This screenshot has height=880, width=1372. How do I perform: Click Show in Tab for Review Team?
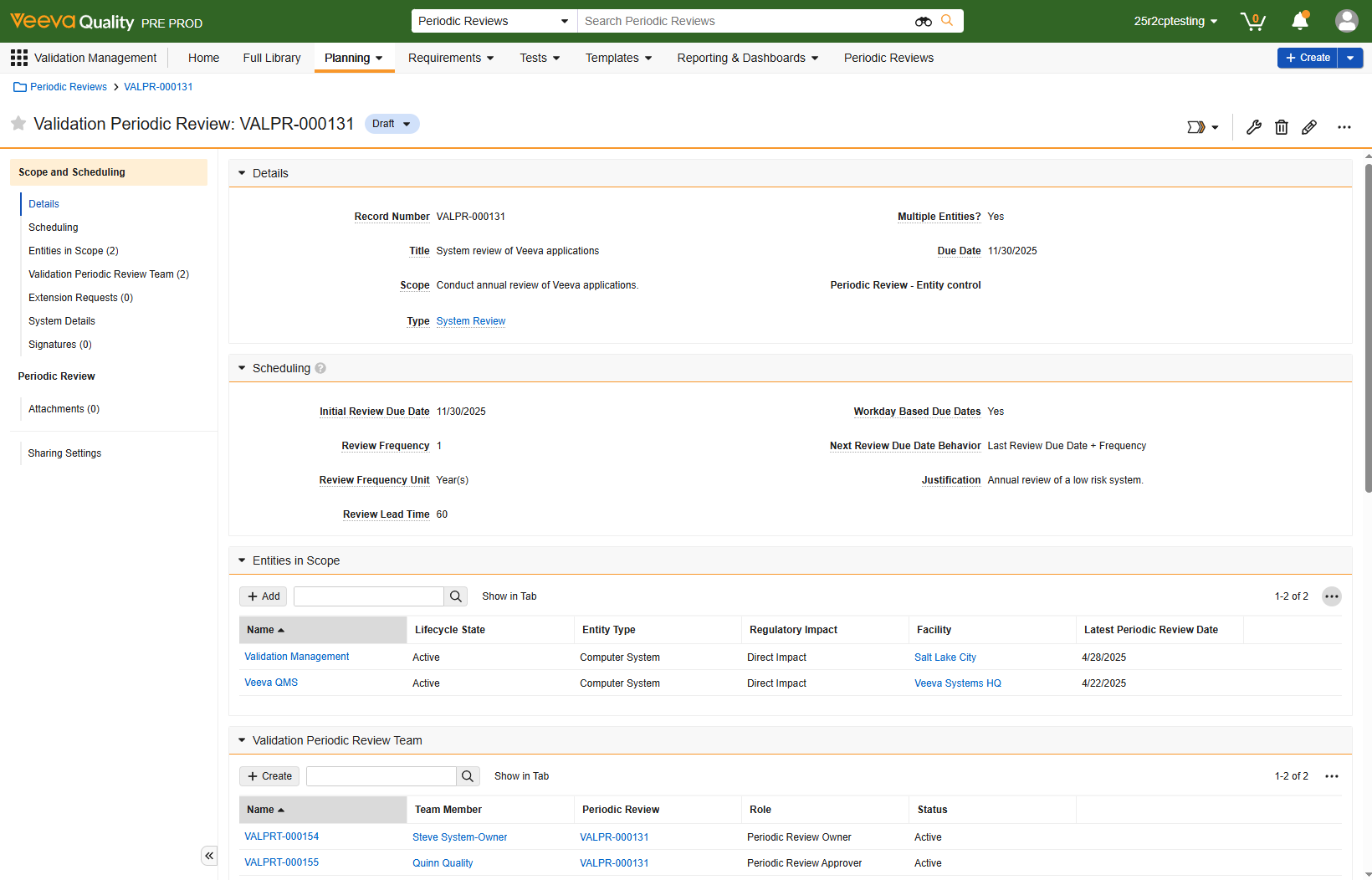[522, 776]
